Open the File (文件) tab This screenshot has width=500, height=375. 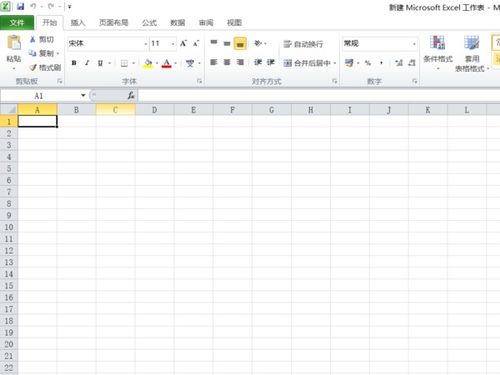(x=17, y=23)
